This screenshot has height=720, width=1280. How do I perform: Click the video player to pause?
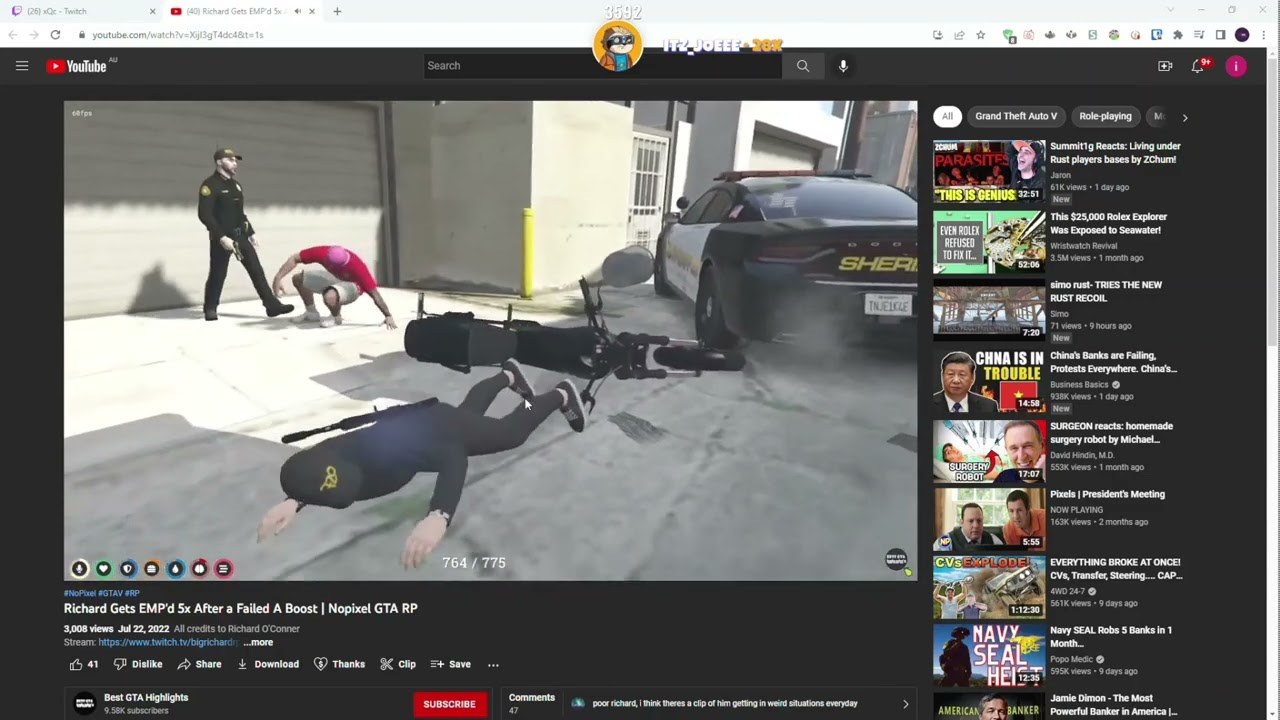(490, 340)
